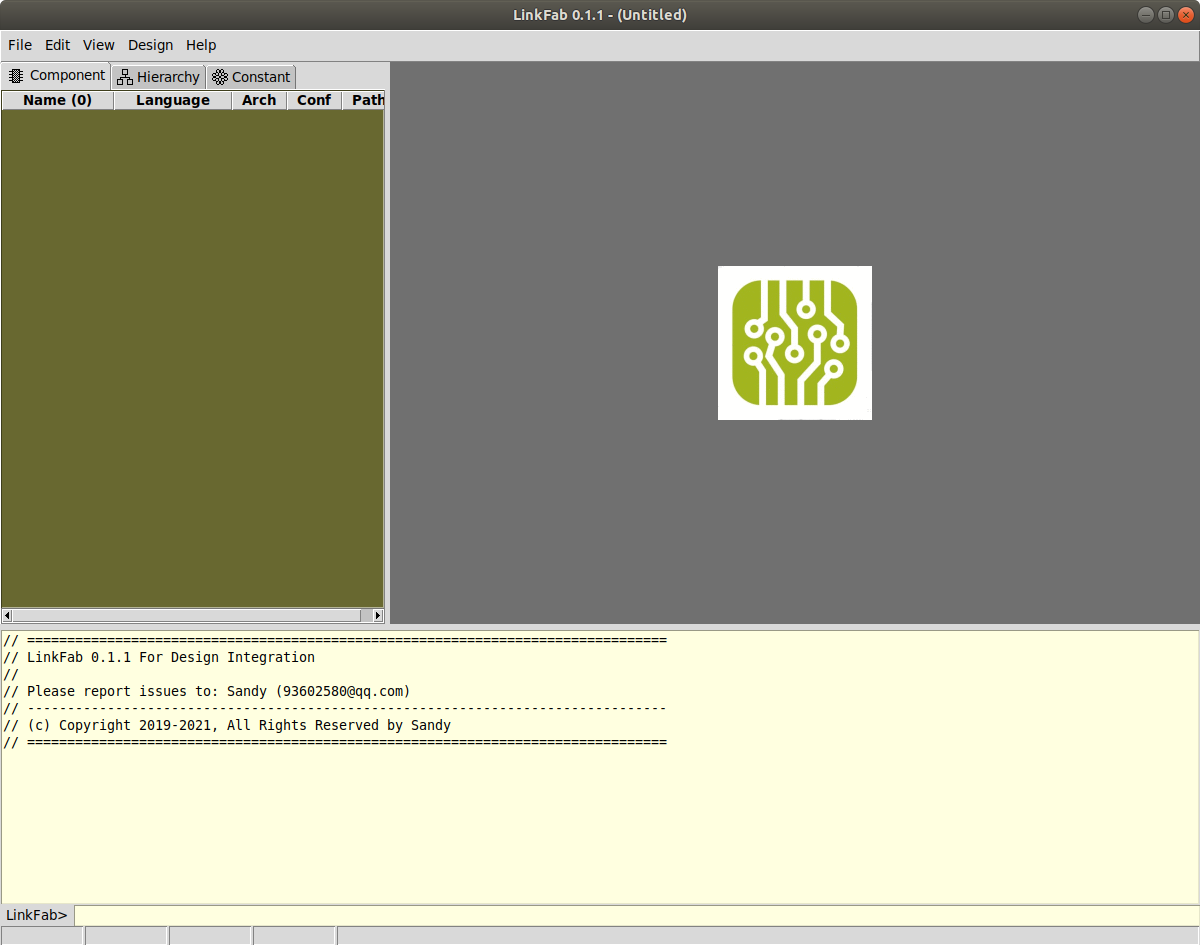
Task: Open the Design menu
Action: tap(150, 45)
